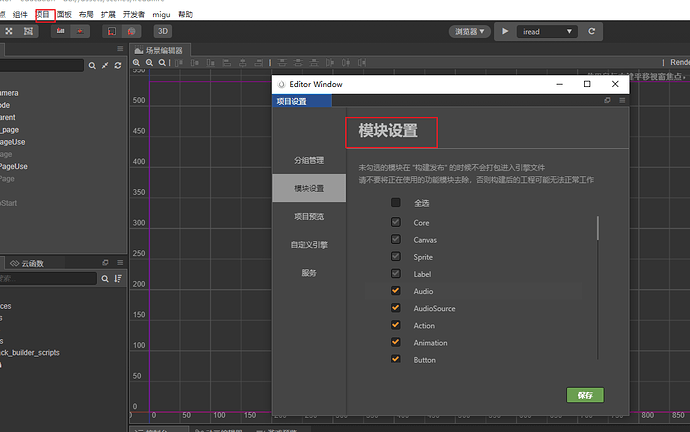Viewport: 690px width, 432px height.
Task: Click the hierarchy panel search icon
Action: (92, 66)
